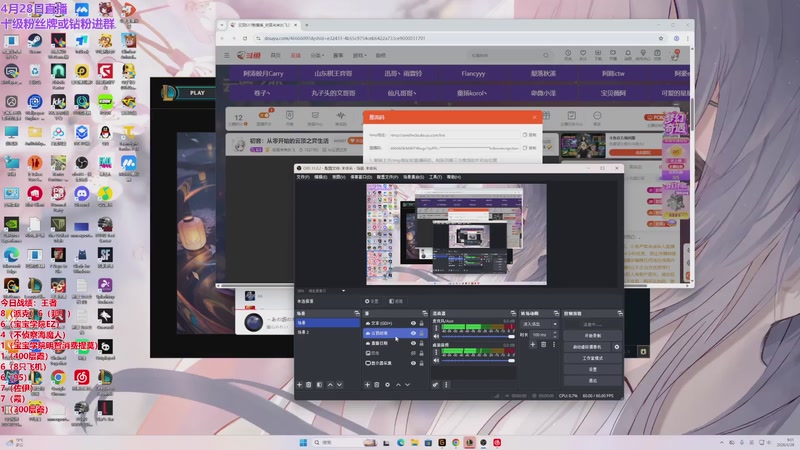
Task: Click Douyu search magnifier icon
Action: [545, 55]
